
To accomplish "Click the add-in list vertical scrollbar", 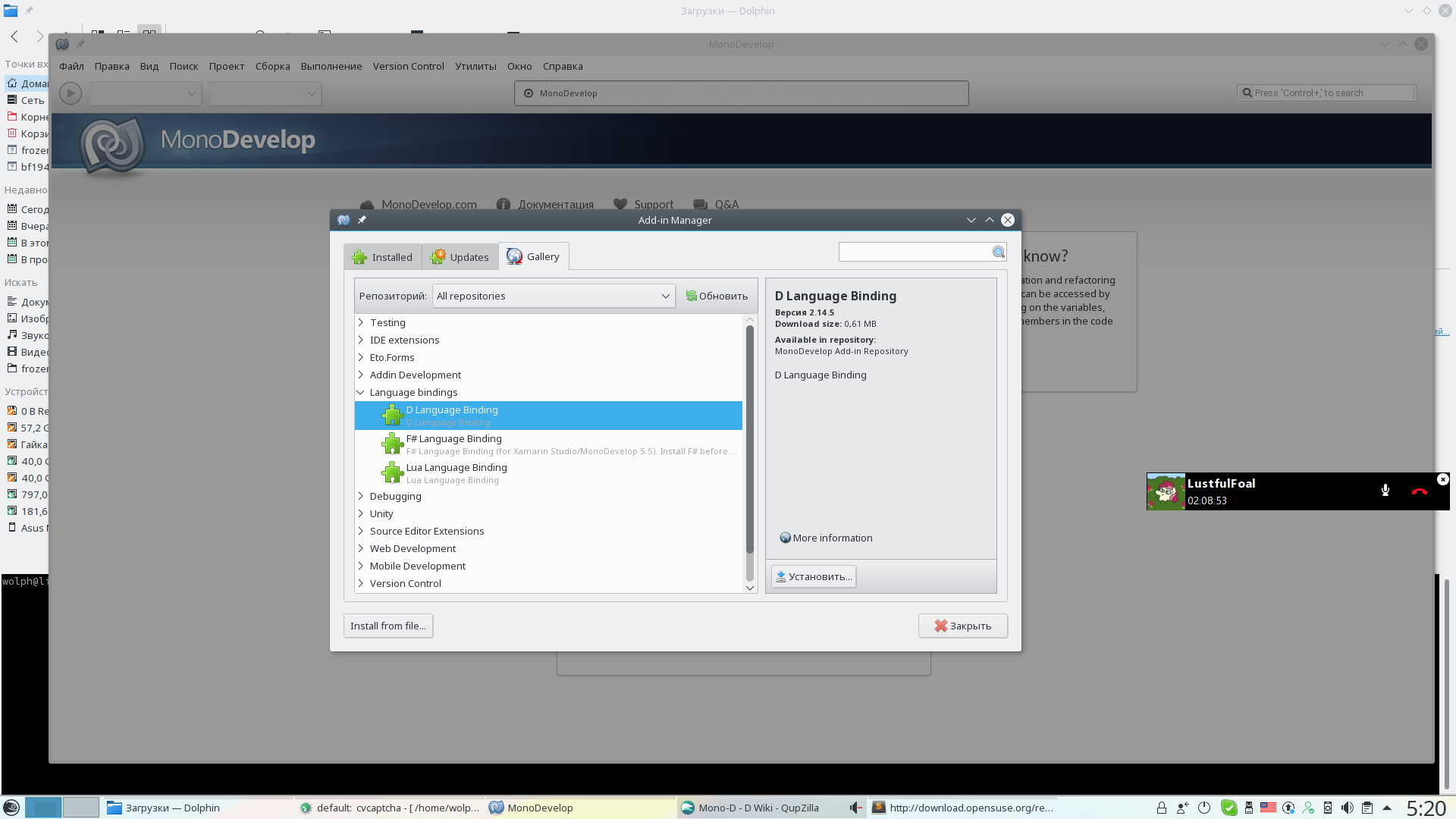I will (x=750, y=439).
